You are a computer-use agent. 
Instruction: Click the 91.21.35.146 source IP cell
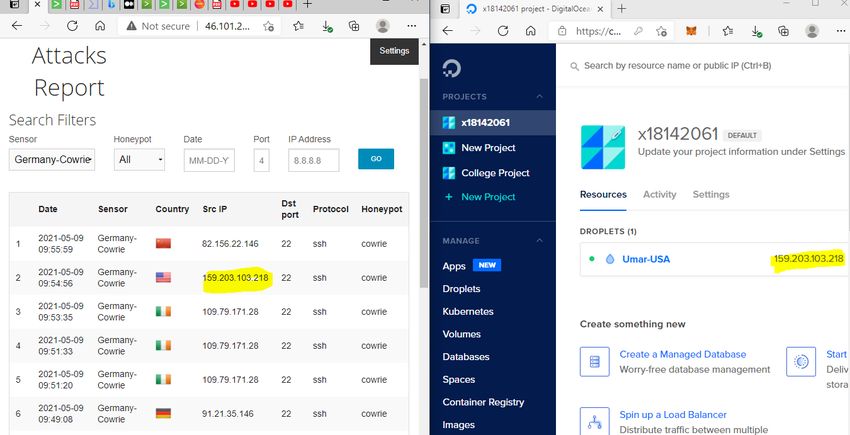228,413
